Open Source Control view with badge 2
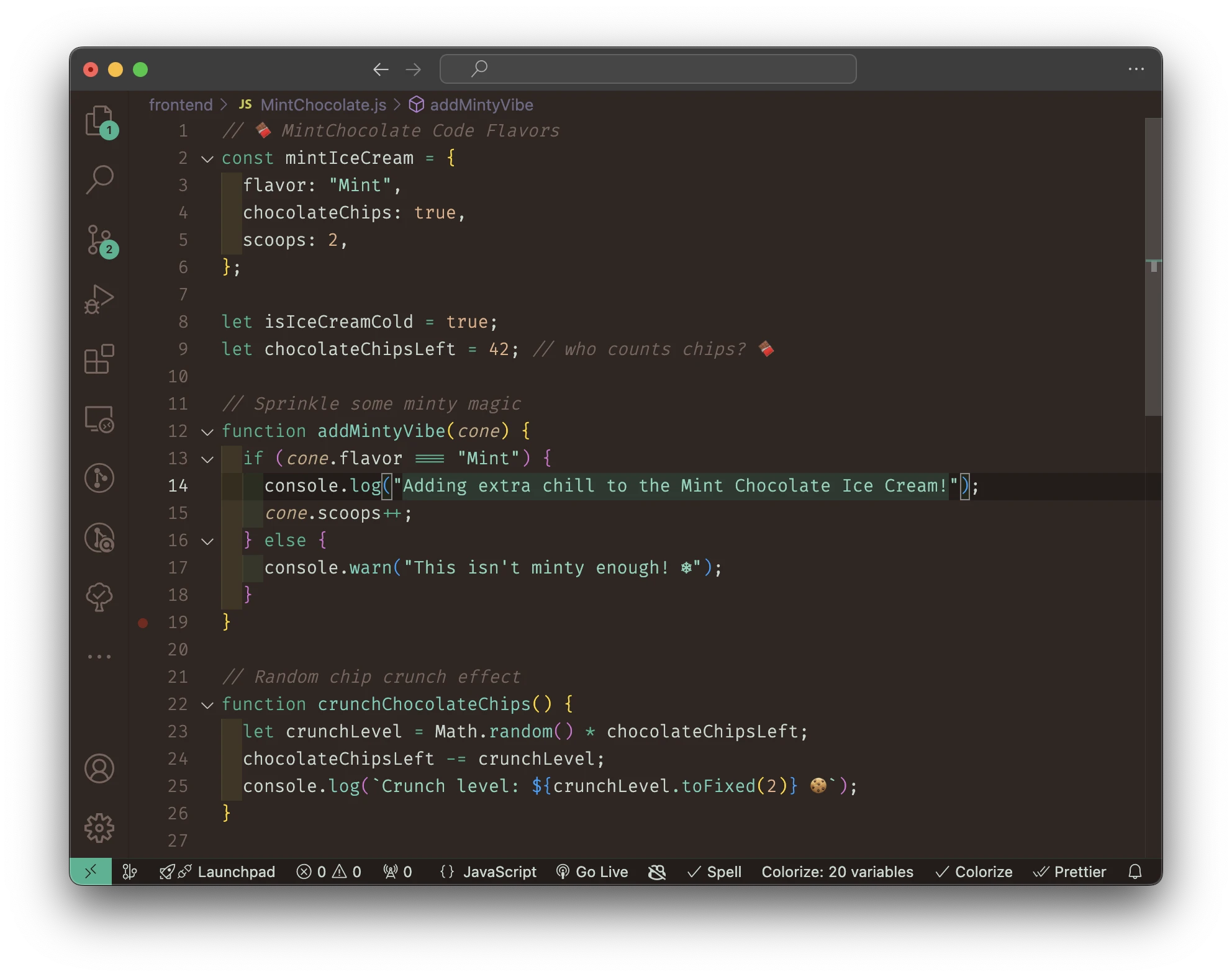The image size is (1232, 977). click(x=99, y=240)
